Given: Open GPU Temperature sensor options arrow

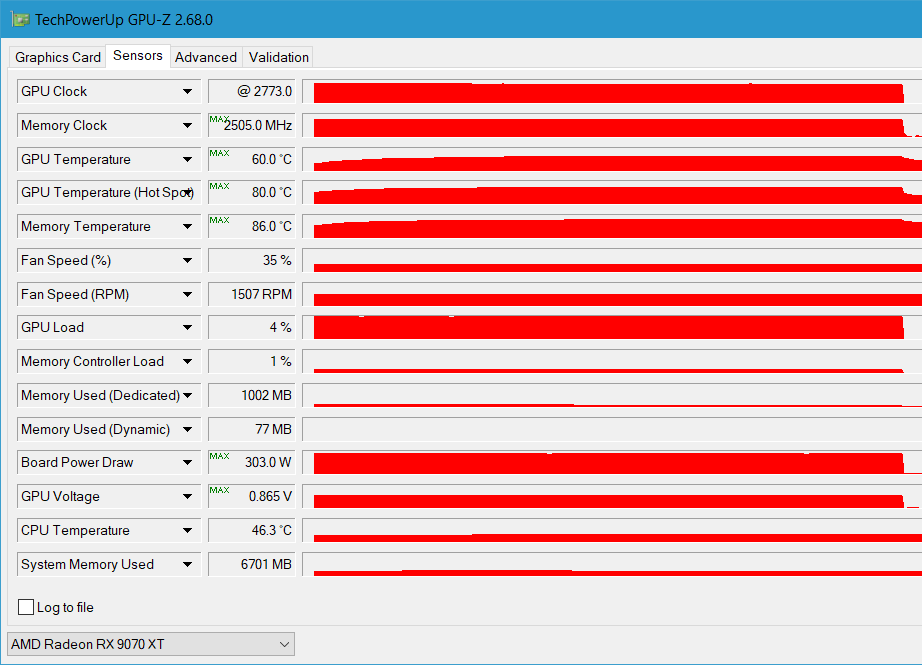Looking at the screenshot, I should pyautogui.click(x=187, y=159).
